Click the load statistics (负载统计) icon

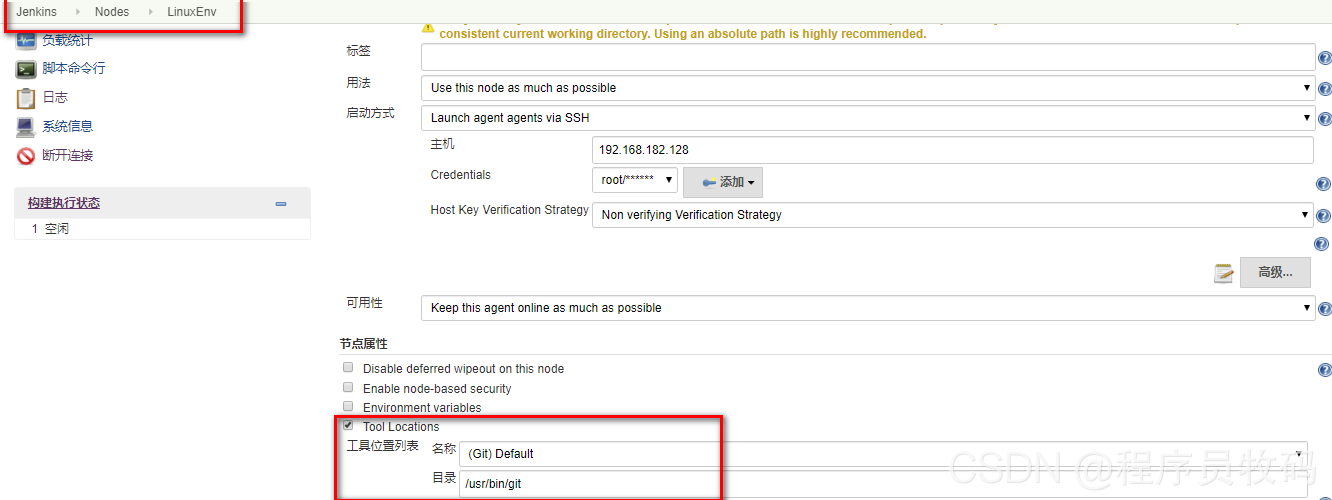click(26, 41)
